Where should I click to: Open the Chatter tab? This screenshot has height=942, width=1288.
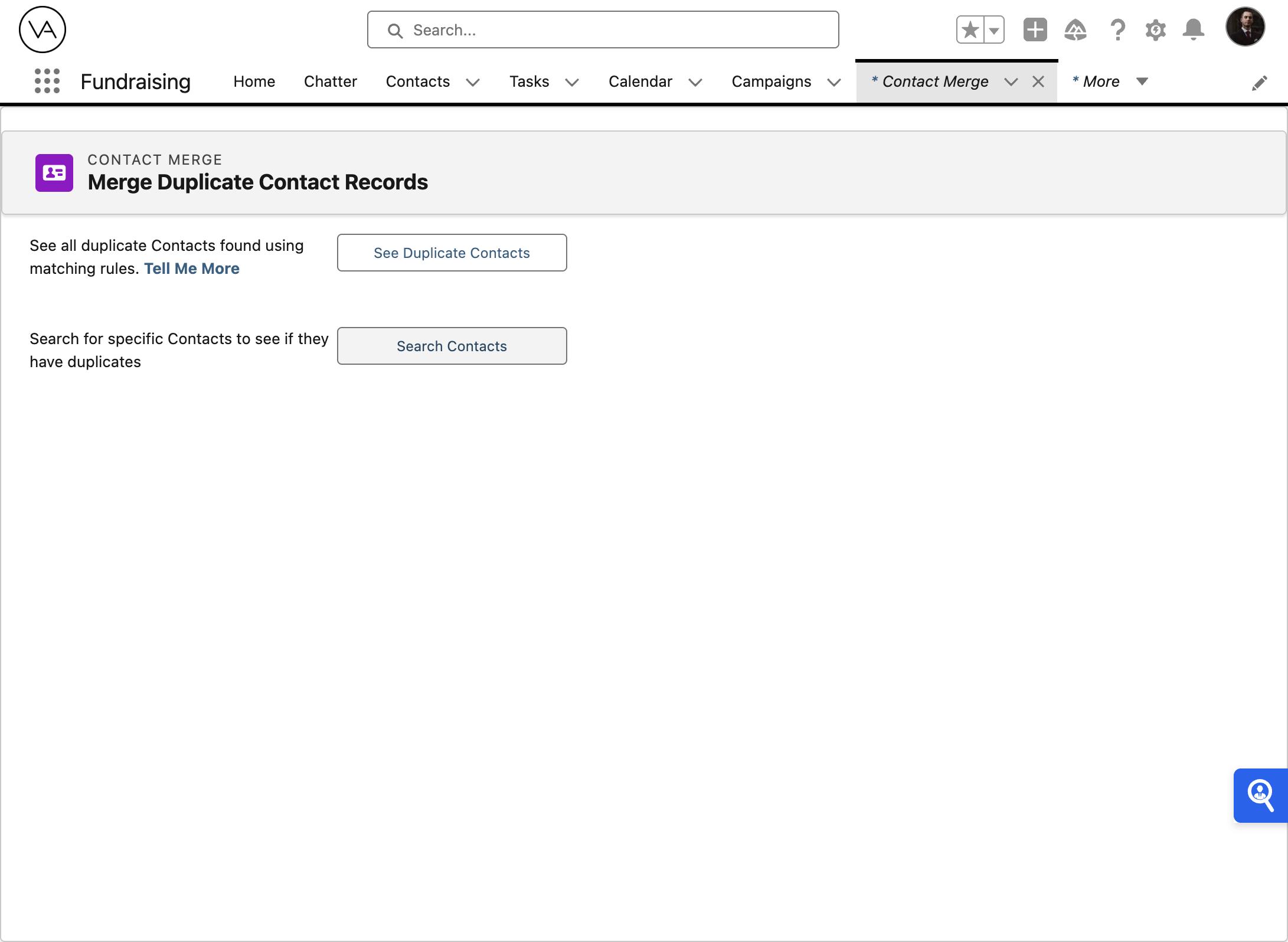[x=331, y=81]
